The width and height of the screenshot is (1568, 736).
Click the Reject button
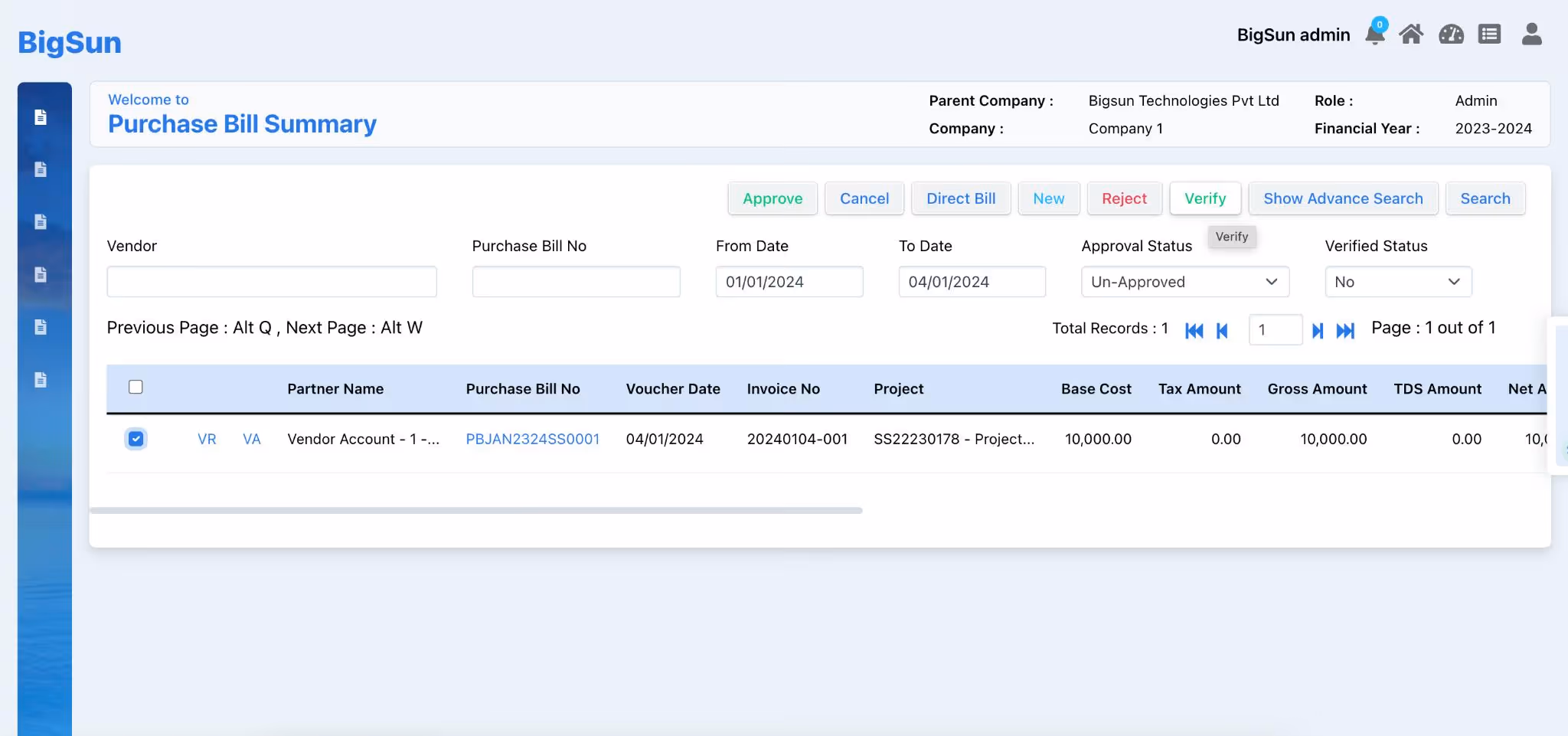[1125, 198]
